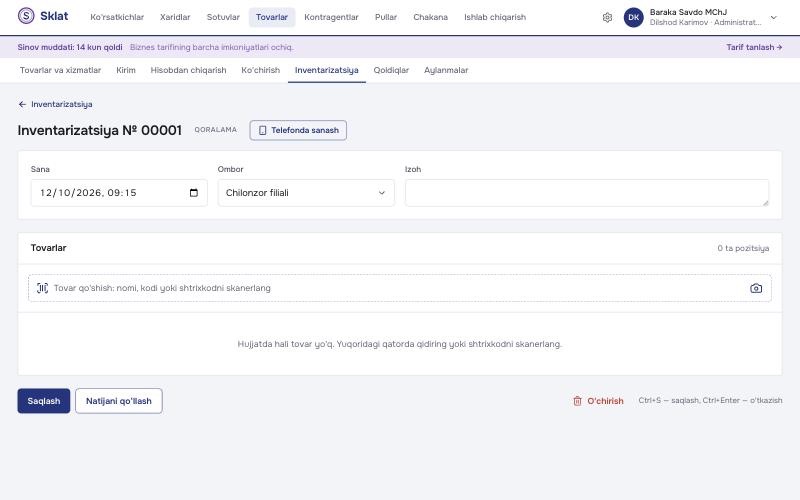Click into the Izoh text area
The width and height of the screenshot is (800, 500).
587,193
